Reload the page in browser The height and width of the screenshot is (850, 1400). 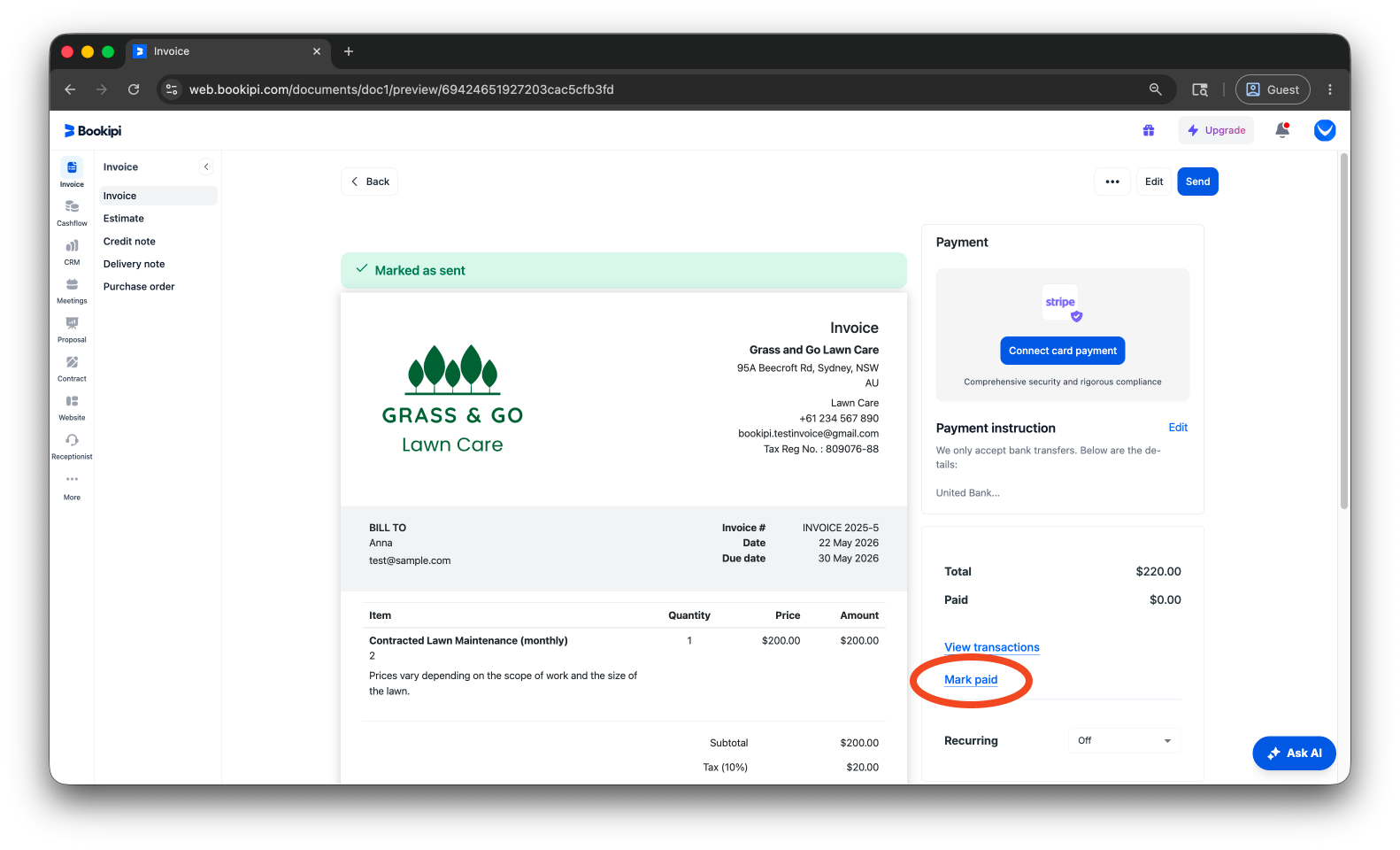coord(134,89)
